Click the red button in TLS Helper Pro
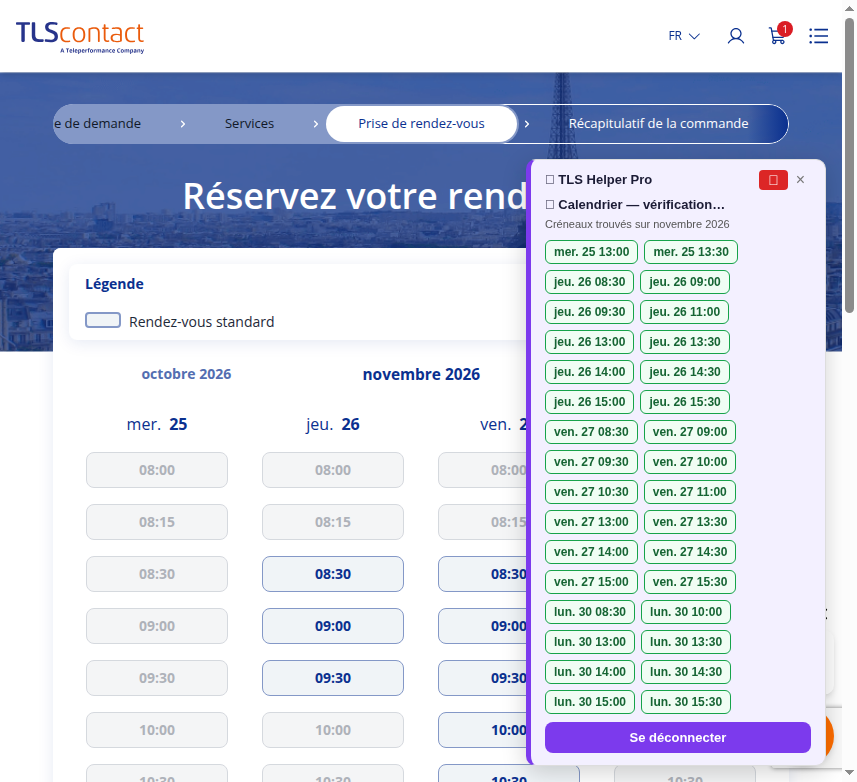The height and width of the screenshot is (782, 857). (x=773, y=180)
